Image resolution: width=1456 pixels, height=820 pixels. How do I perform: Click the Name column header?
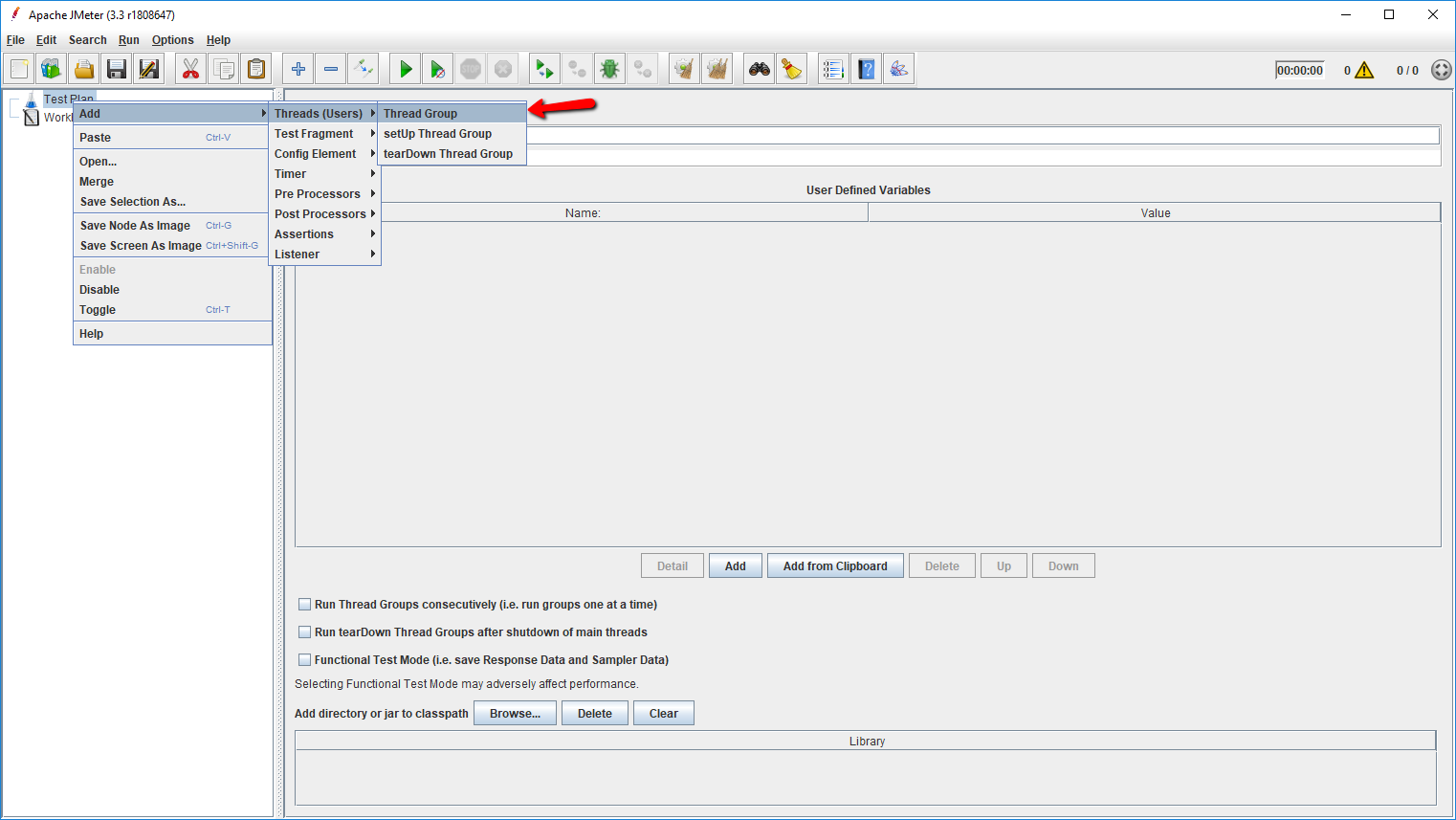click(x=582, y=213)
